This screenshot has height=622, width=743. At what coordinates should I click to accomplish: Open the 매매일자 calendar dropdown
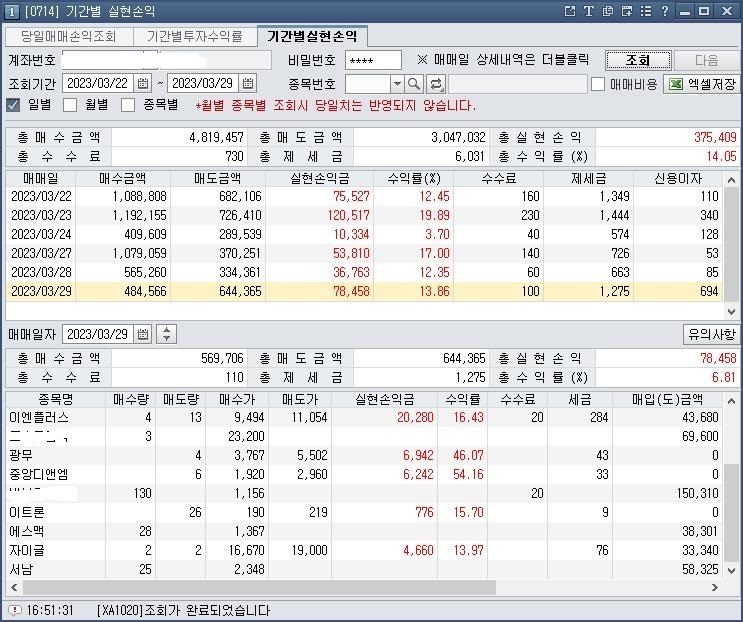pyautogui.click(x=143, y=334)
